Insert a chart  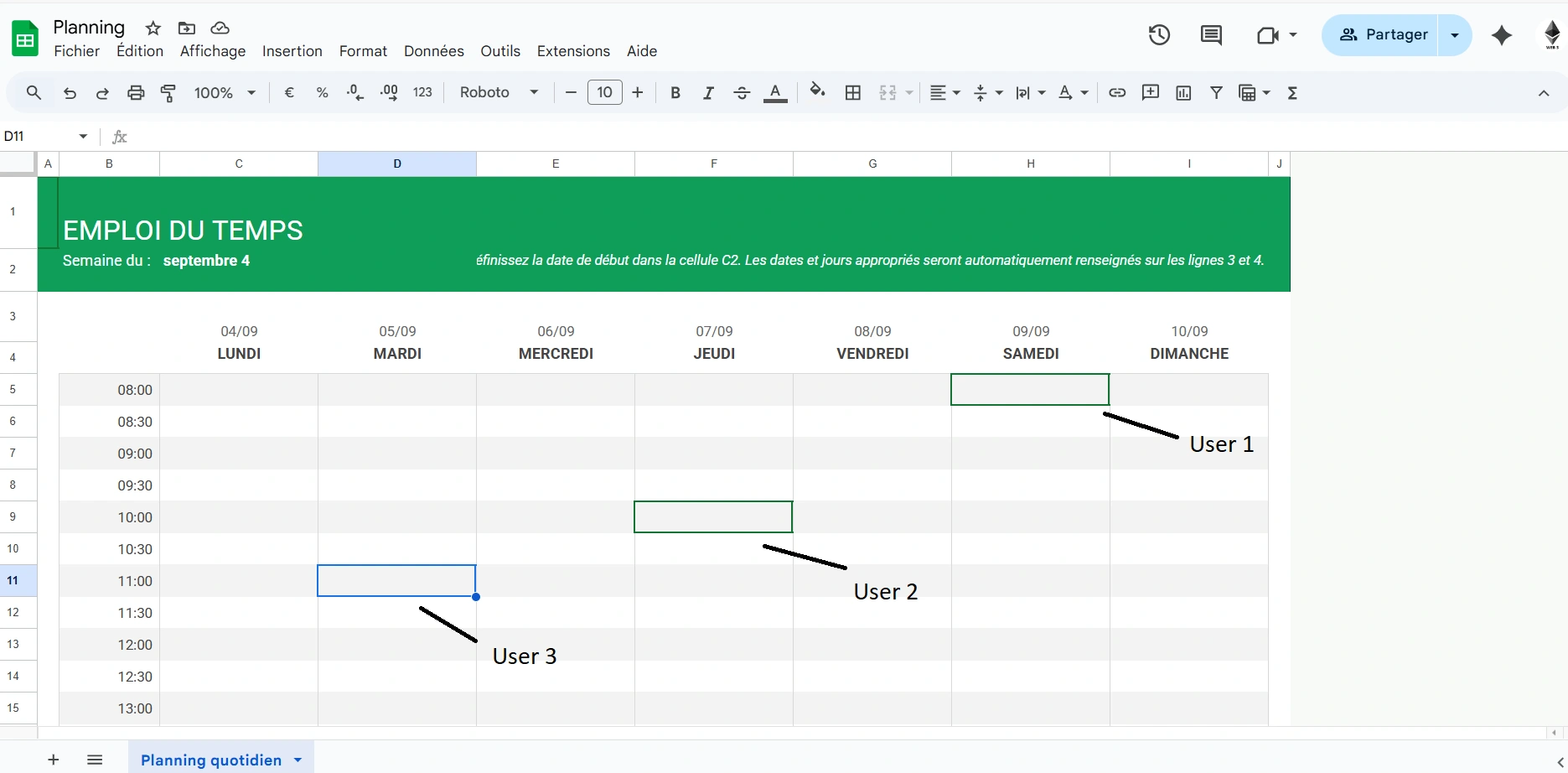point(1183,92)
